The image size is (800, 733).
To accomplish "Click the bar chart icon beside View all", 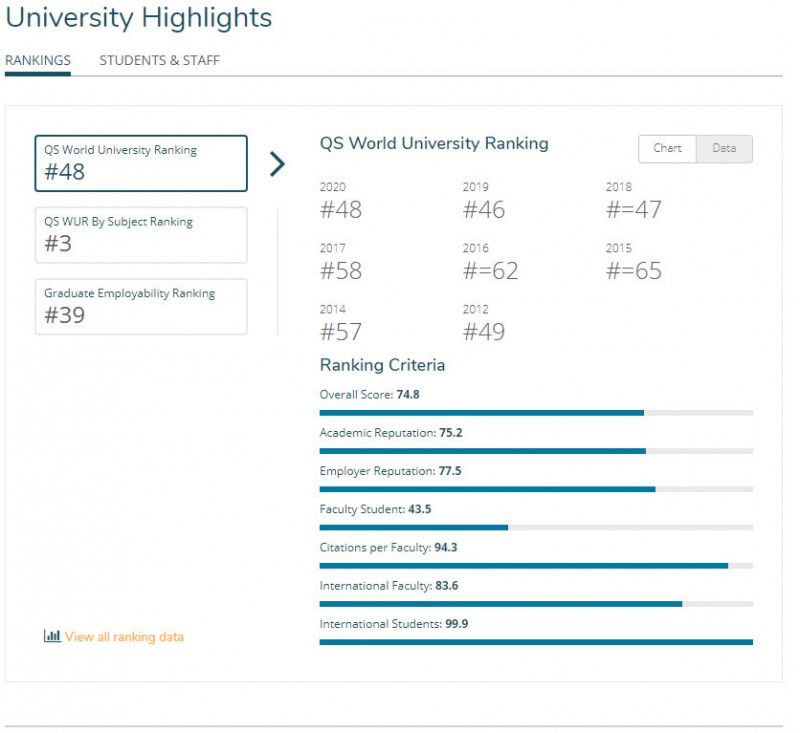I will [52, 636].
